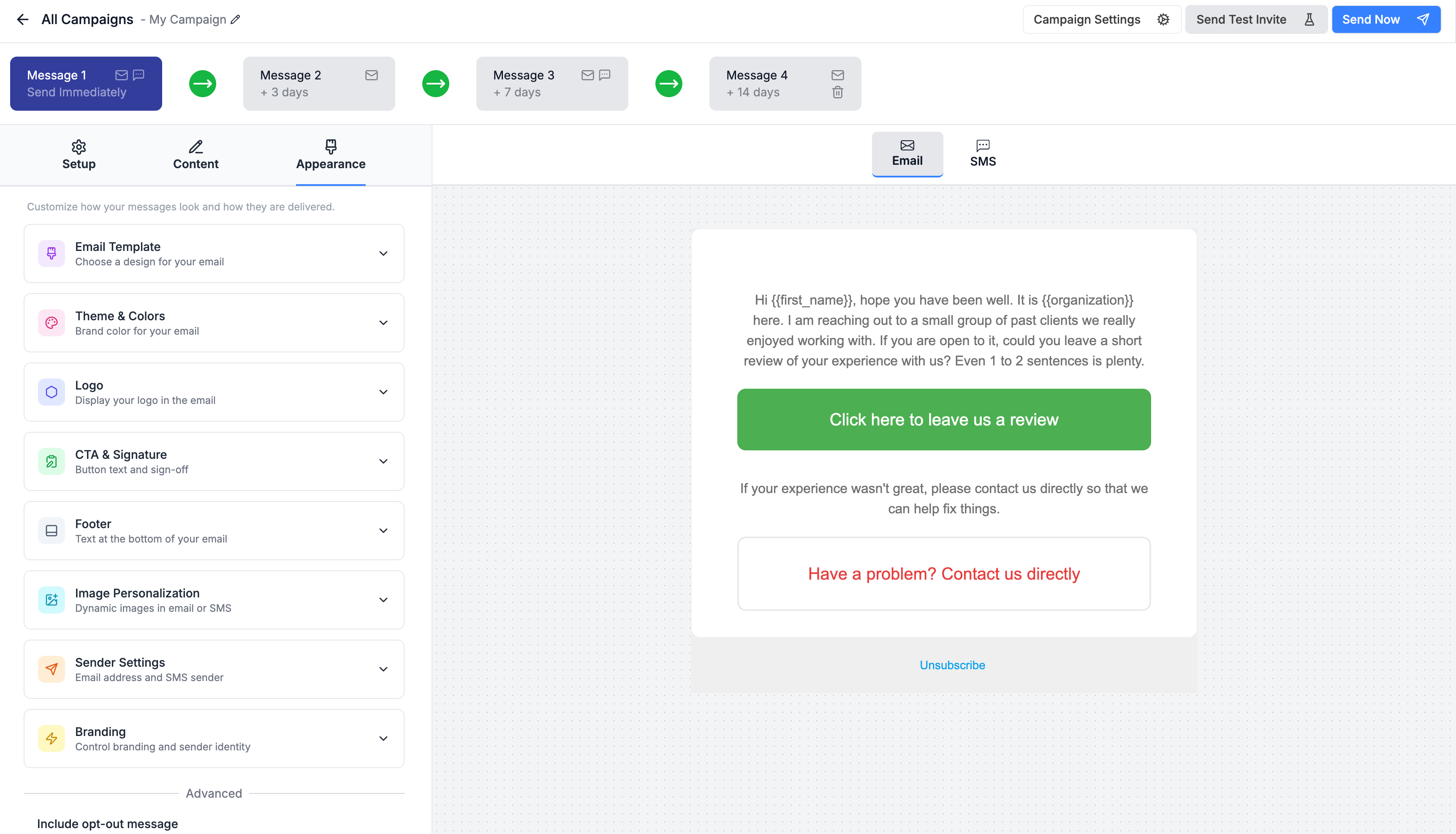Click the Unsubscribe link in preview
The height and width of the screenshot is (834, 1456).
click(952, 665)
